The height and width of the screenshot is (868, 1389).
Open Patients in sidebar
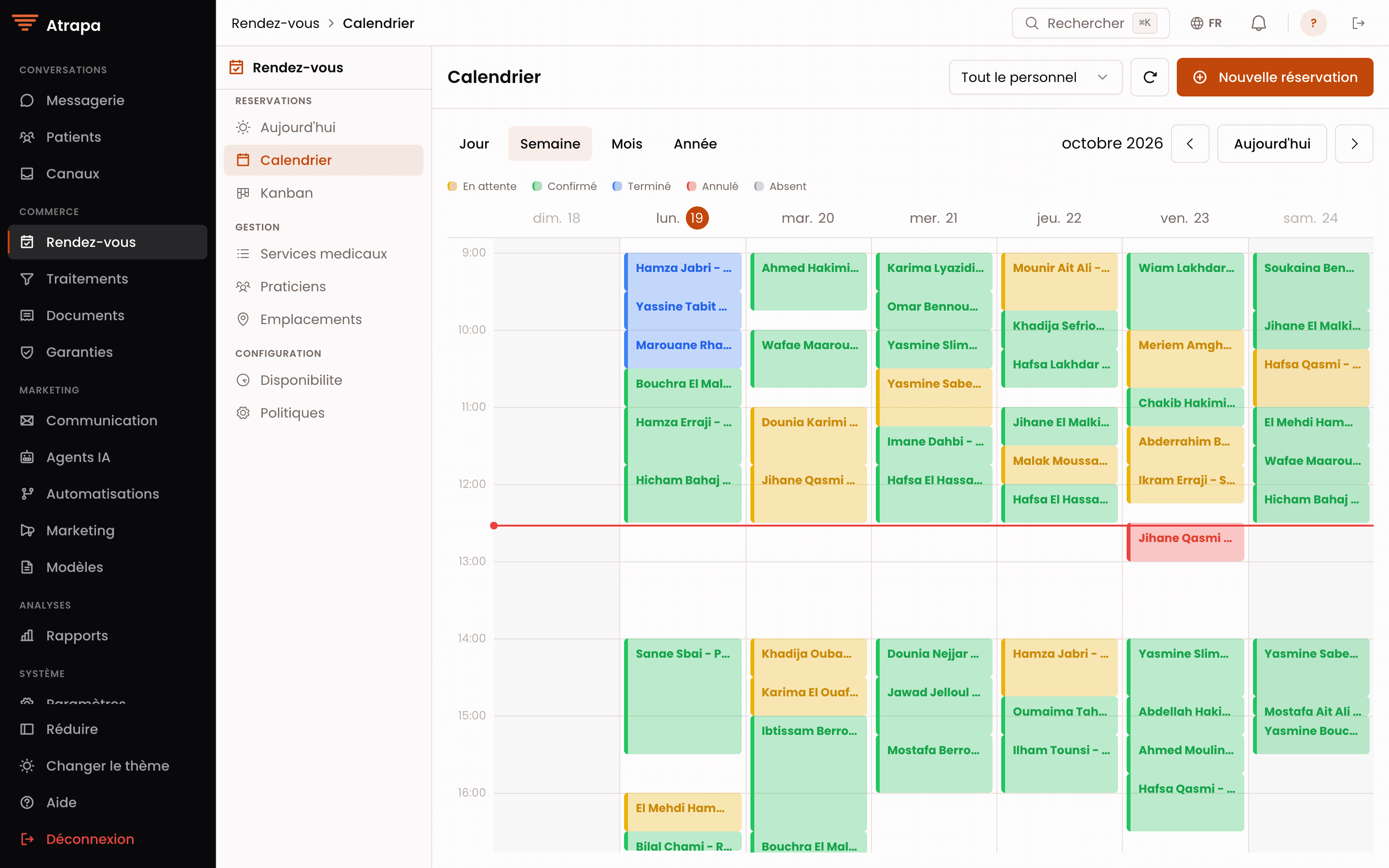click(108, 137)
